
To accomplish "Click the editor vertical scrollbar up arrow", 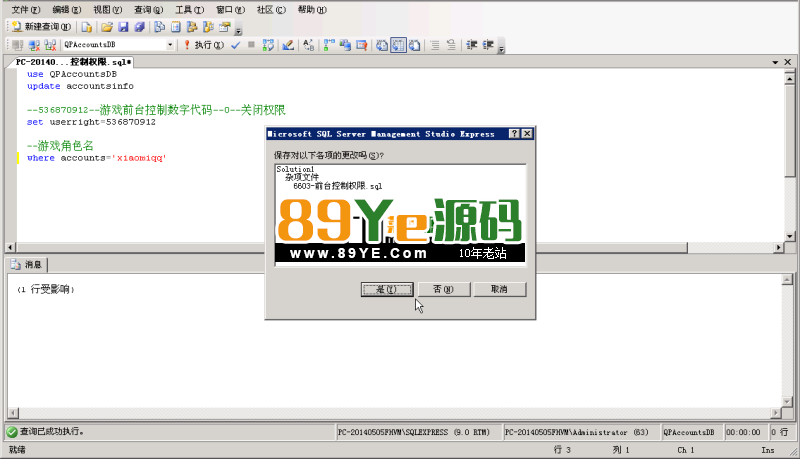I will coord(789,79).
